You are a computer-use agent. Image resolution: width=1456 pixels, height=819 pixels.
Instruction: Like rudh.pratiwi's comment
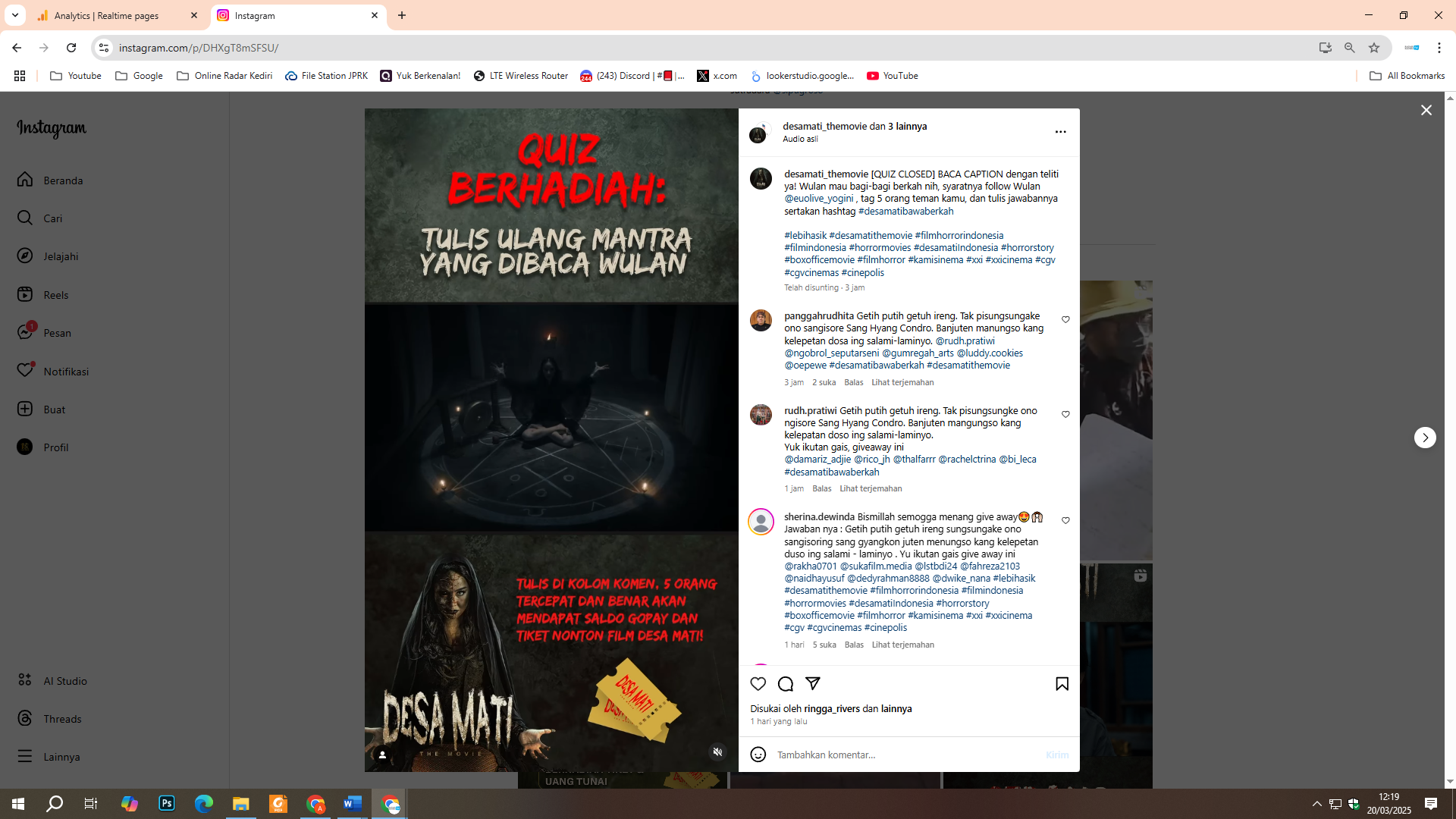(x=1065, y=414)
